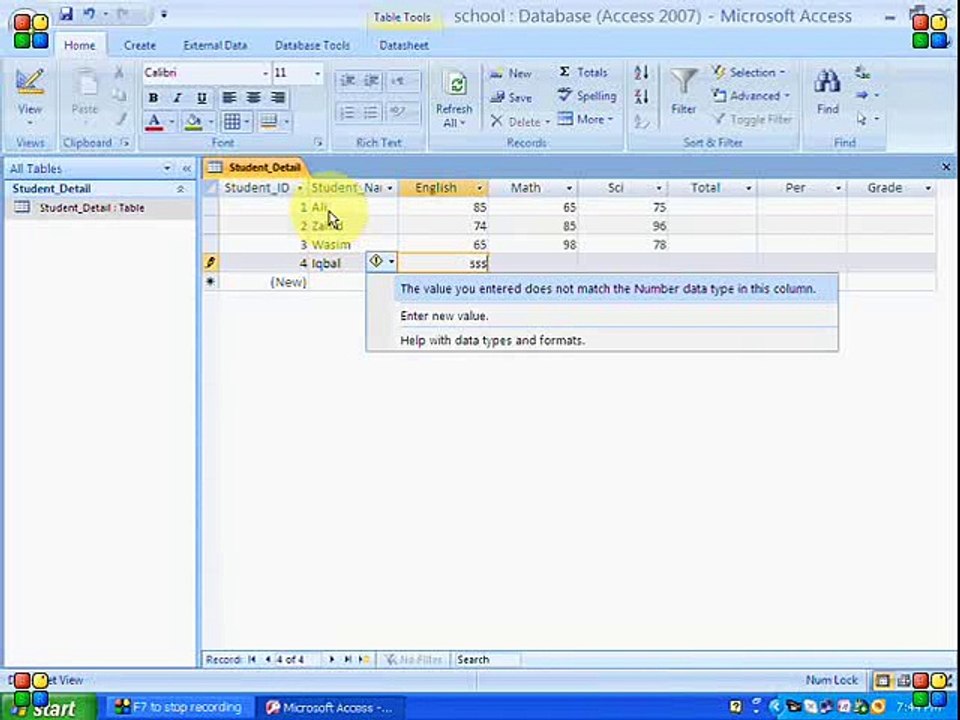The image size is (960, 720).
Task: Open the Font size dropdown showing 11
Action: coord(317,73)
